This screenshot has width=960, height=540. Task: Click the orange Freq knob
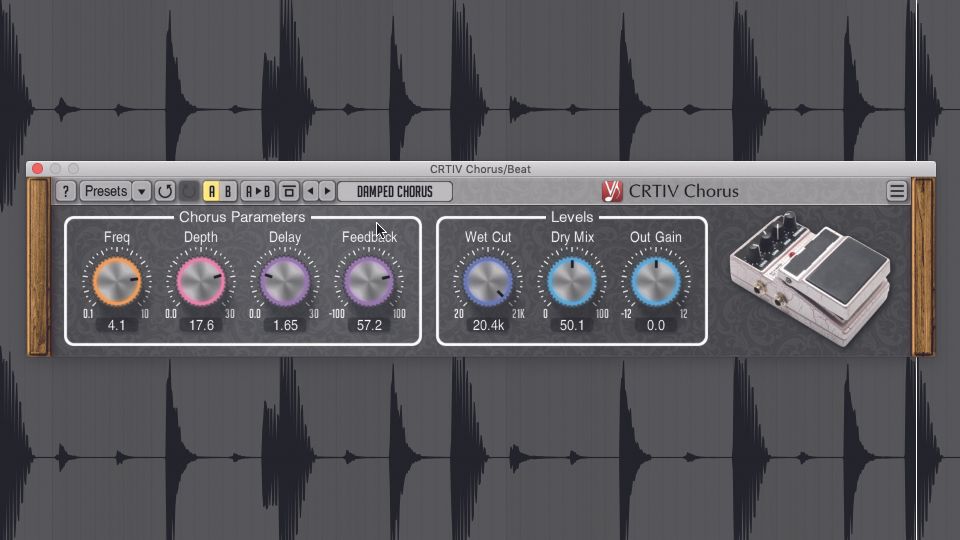(116, 280)
